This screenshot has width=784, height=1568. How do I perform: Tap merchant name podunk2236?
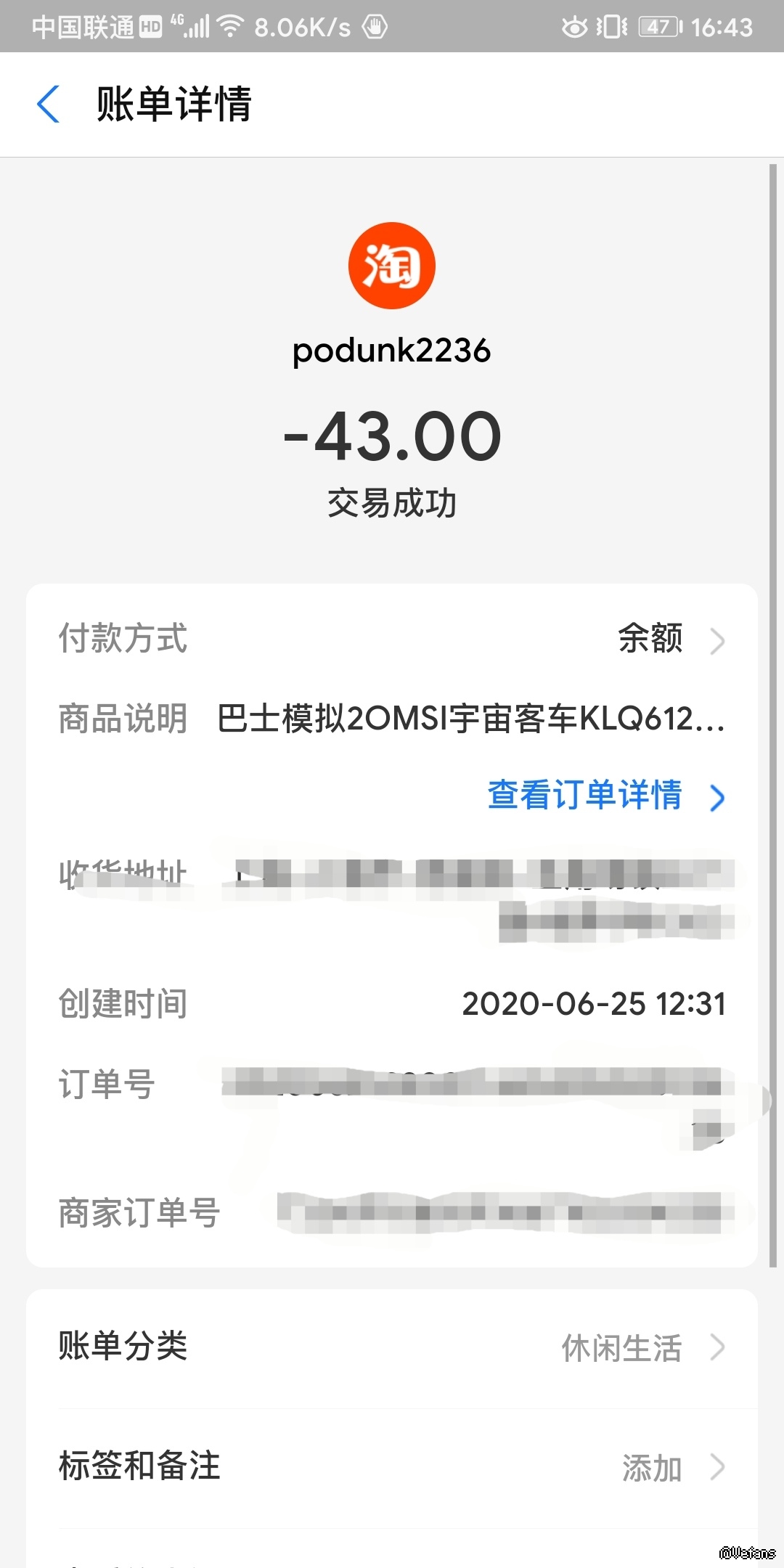click(x=392, y=351)
